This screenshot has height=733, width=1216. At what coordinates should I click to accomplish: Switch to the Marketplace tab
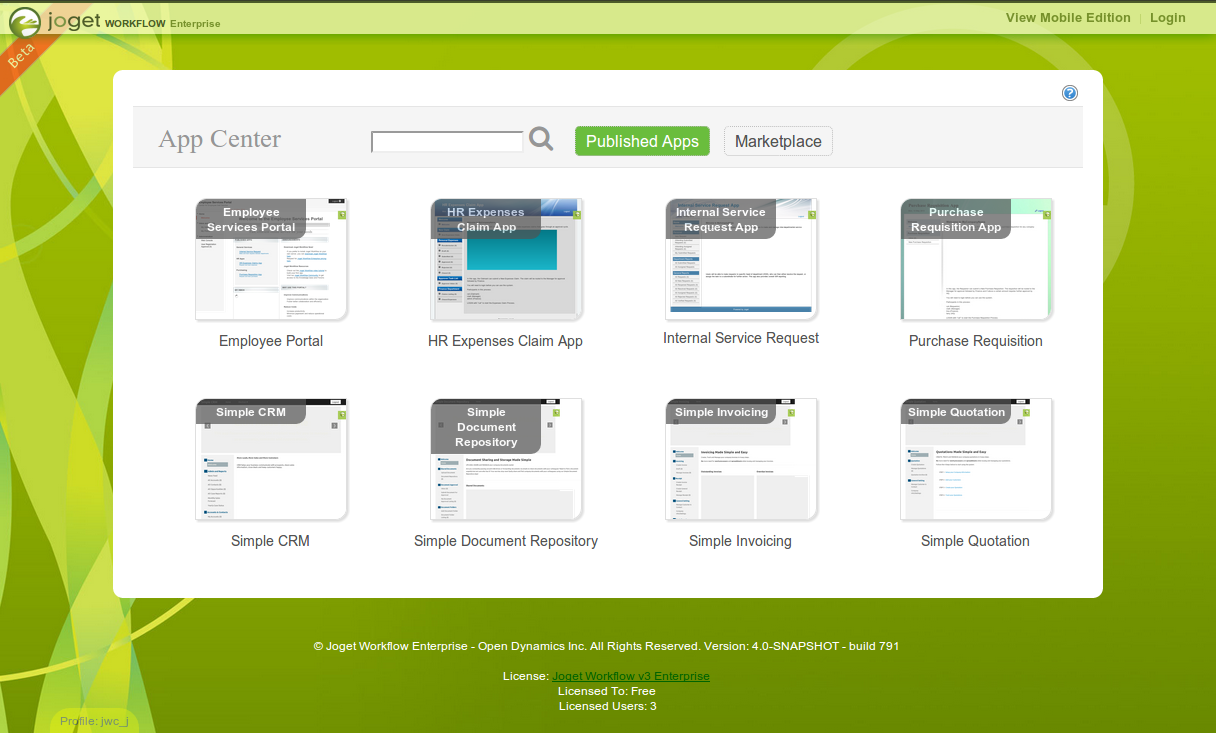click(x=778, y=141)
